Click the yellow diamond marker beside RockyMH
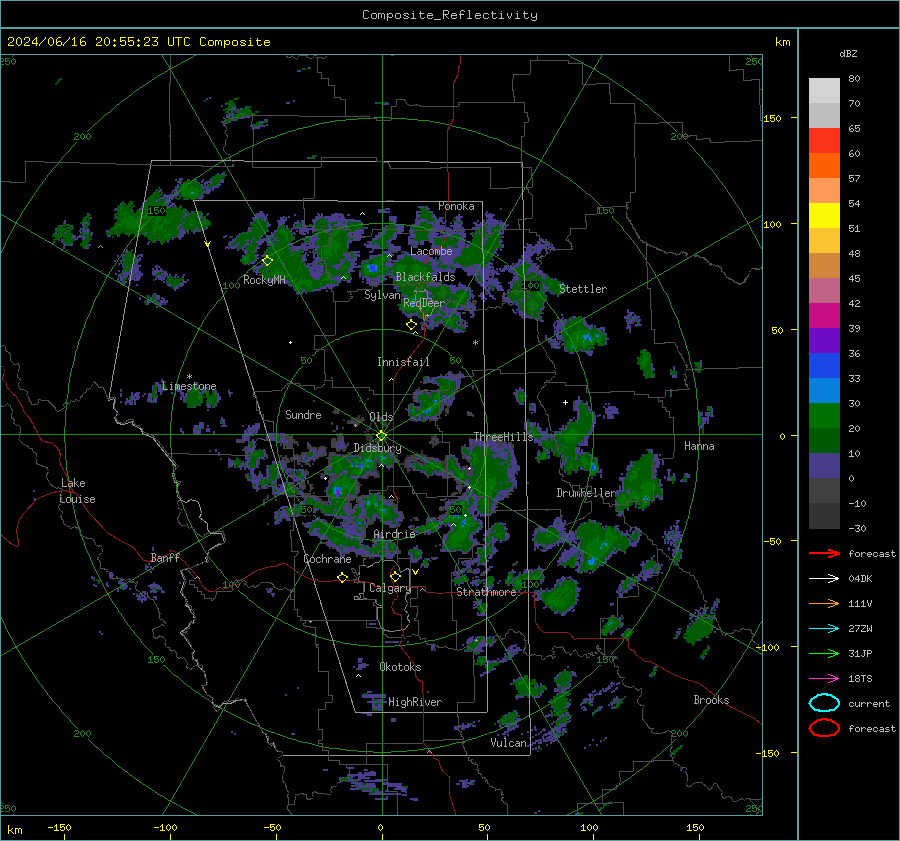Image resolution: width=900 pixels, height=841 pixels. click(267, 261)
